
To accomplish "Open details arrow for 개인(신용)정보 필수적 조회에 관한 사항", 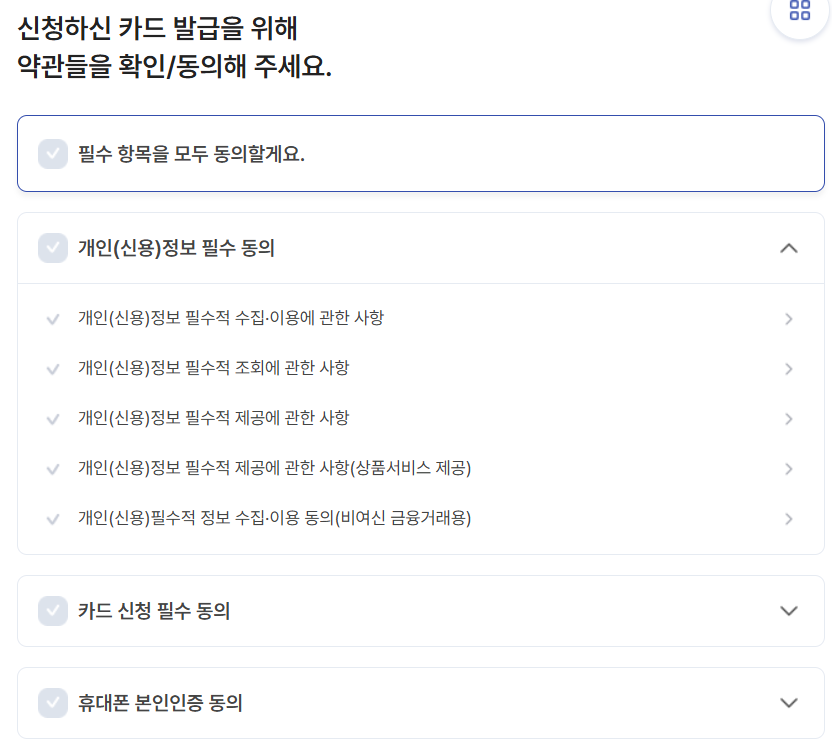I will tap(789, 368).
